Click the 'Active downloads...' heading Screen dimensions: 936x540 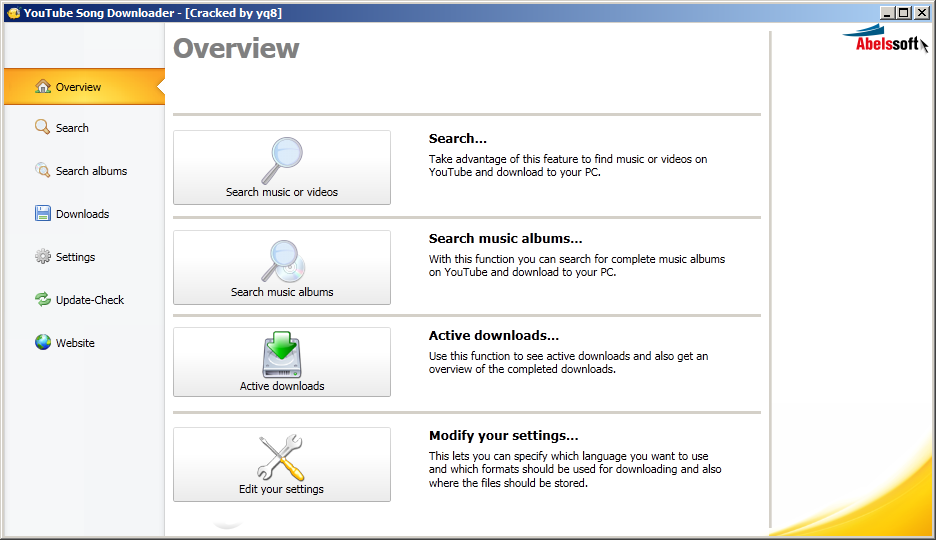494,335
